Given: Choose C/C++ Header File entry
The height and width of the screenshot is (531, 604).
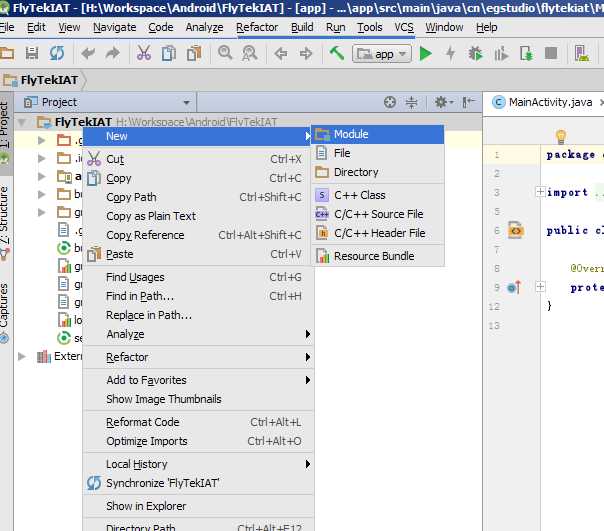Looking at the screenshot, I should [x=378, y=233].
